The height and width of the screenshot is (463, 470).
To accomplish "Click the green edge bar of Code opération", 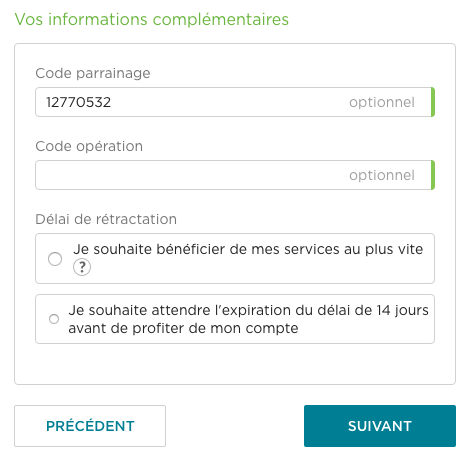I will coord(433,175).
